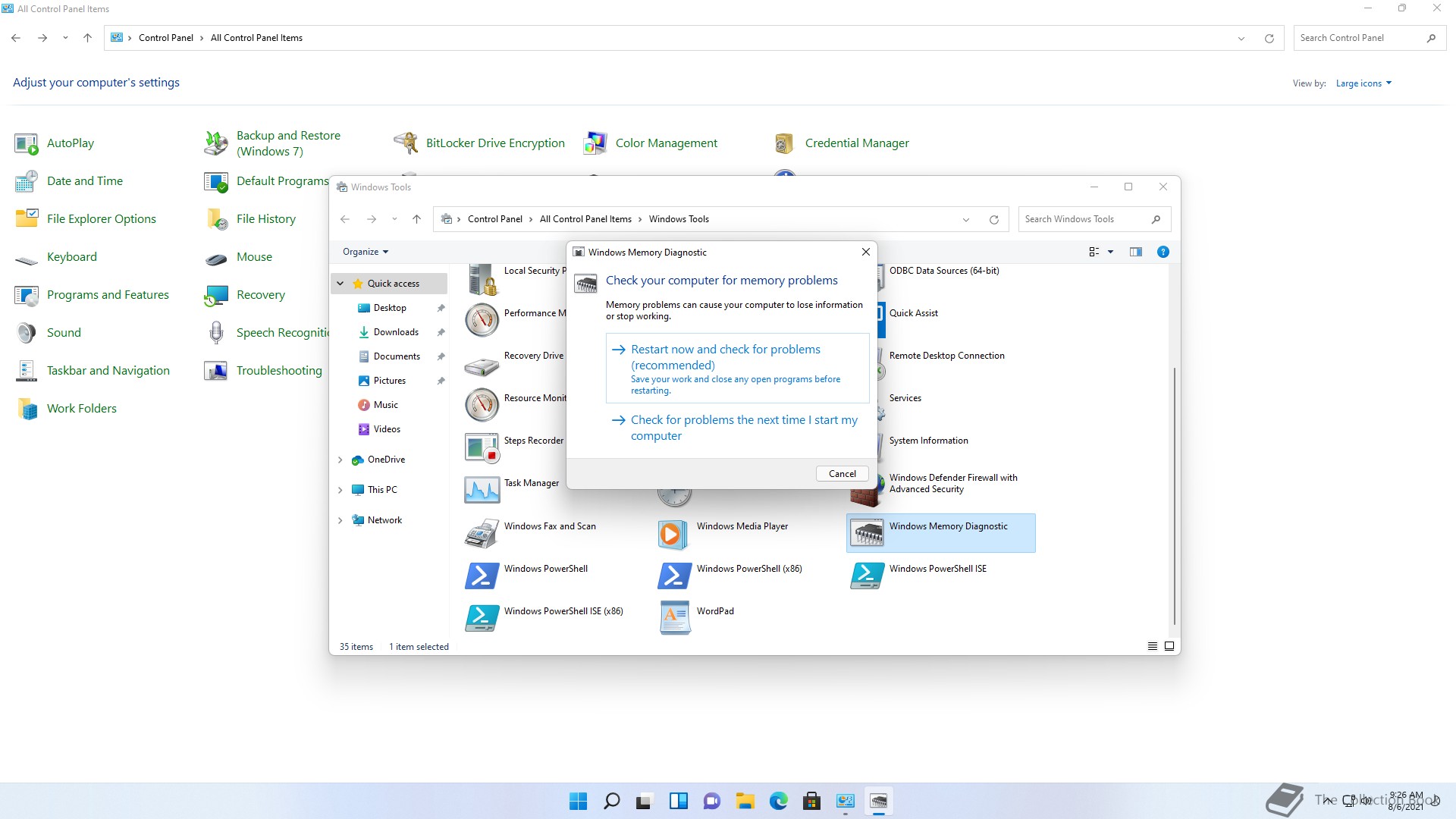Go up one level in Windows Tools
The image size is (1456, 819).
coord(416,219)
